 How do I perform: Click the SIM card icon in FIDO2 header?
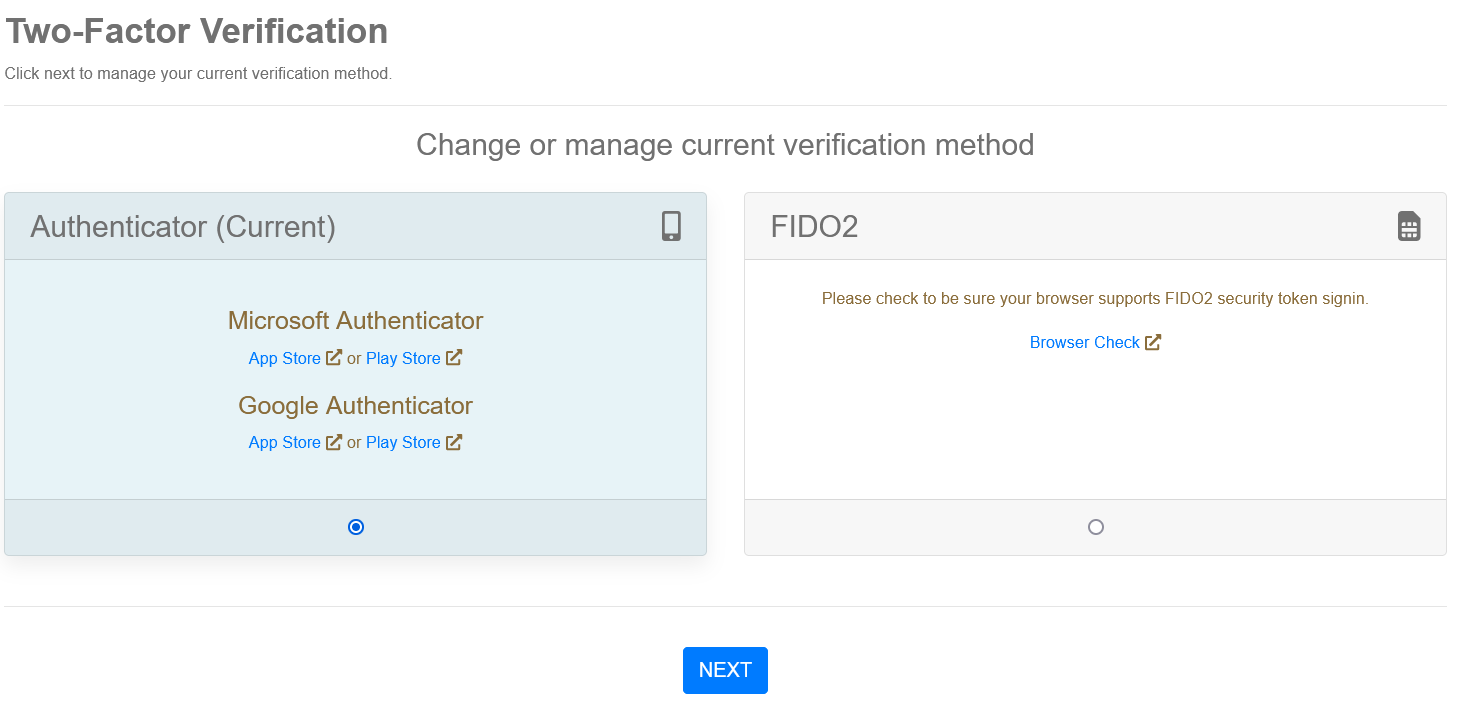[1409, 226]
